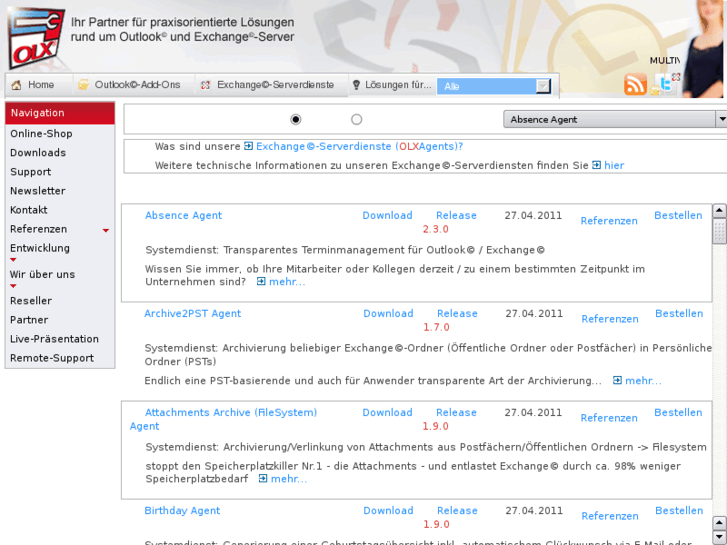
Task: Click Bestellen for Attachments Archive Agent
Action: tap(678, 412)
